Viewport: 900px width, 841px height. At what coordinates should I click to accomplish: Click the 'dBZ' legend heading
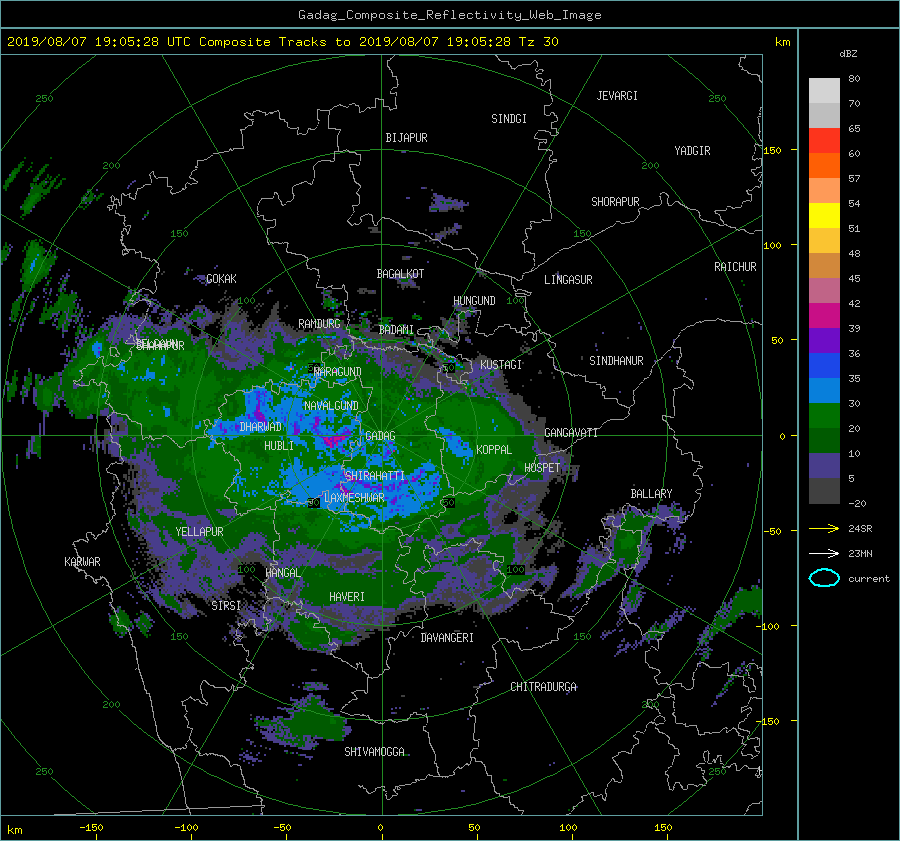tap(848, 53)
